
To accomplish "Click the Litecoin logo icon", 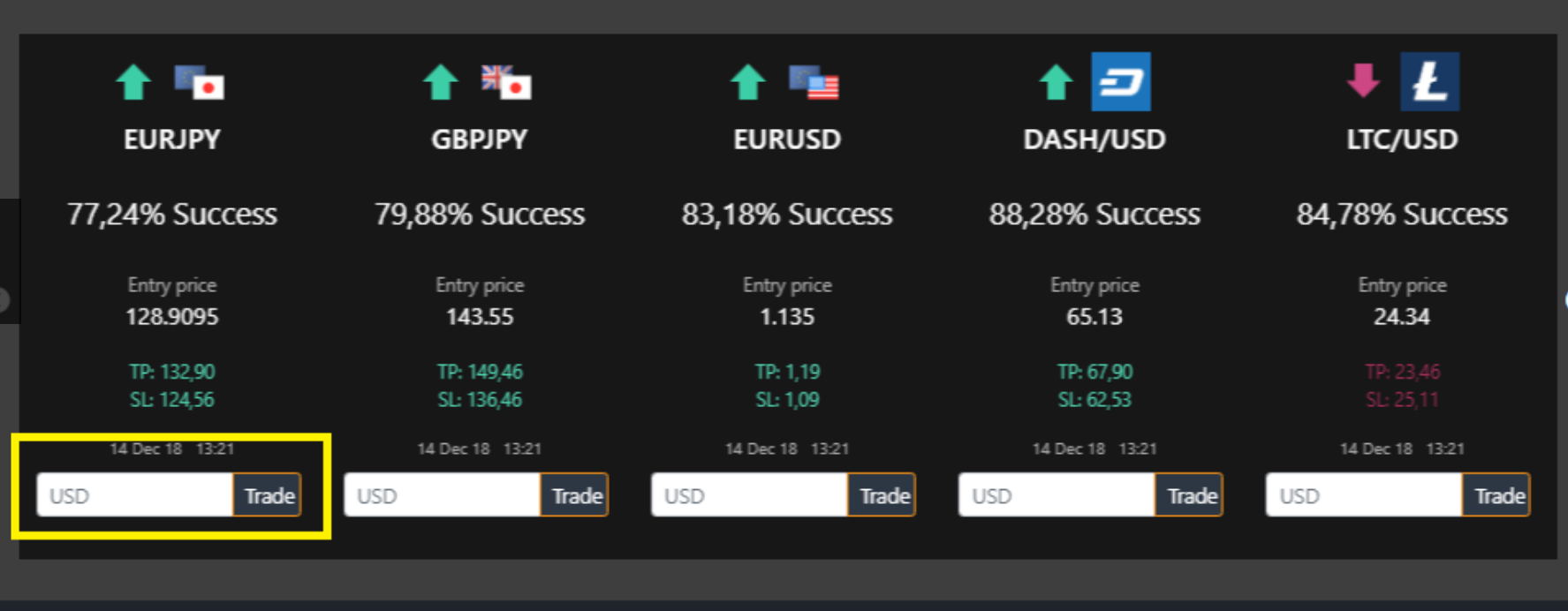I will click(x=1430, y=81).
